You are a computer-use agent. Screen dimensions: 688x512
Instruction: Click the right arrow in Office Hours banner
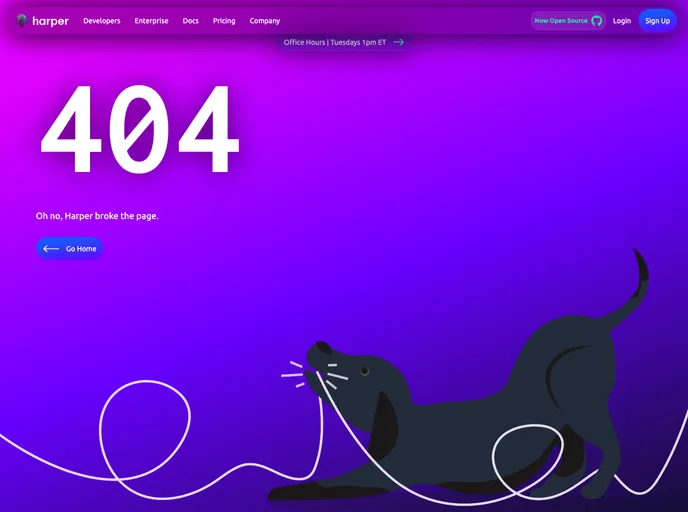coord(399,42)
